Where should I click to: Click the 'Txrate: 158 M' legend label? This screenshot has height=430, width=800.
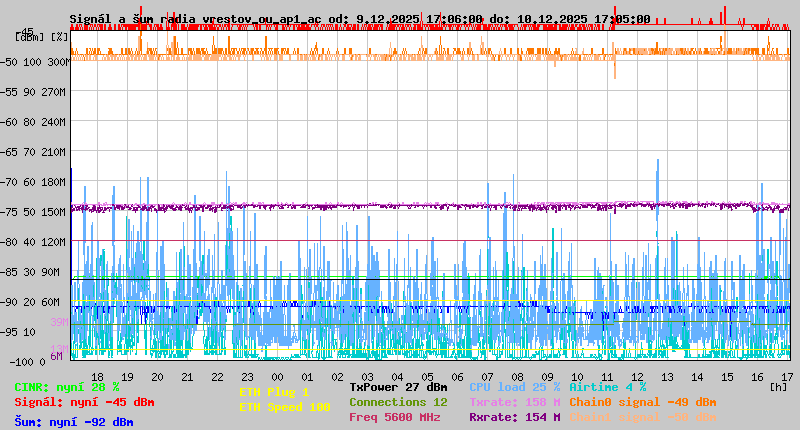[x=515, y=402]
